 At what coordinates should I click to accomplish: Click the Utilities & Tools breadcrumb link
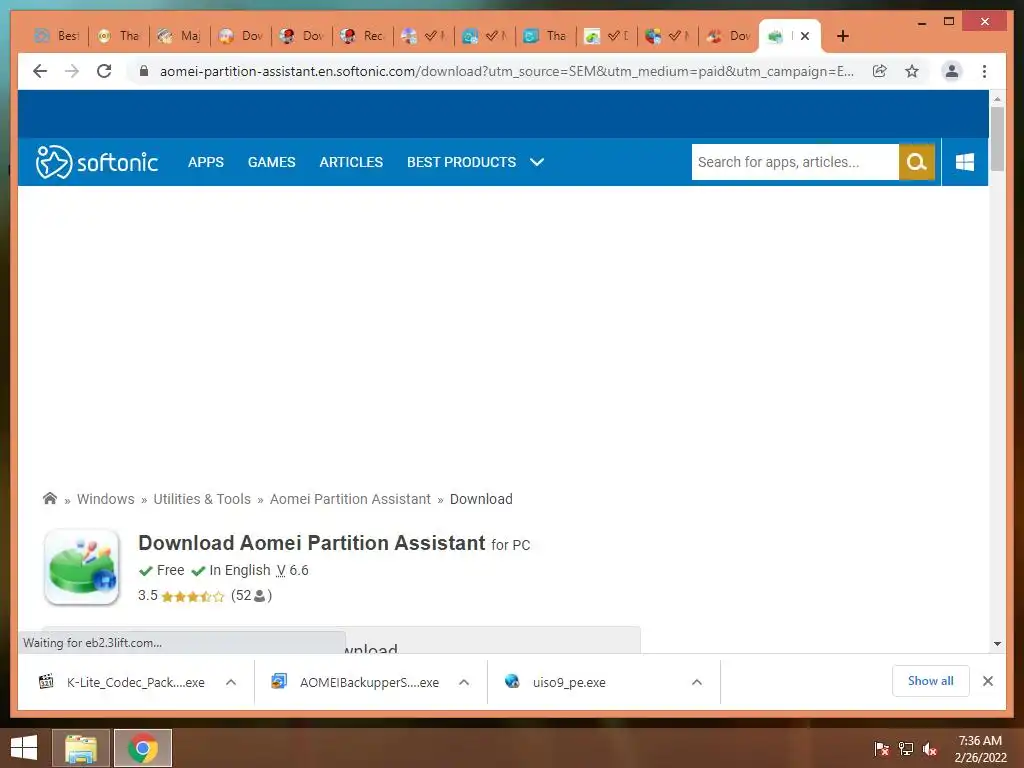(x=202, y=499)
